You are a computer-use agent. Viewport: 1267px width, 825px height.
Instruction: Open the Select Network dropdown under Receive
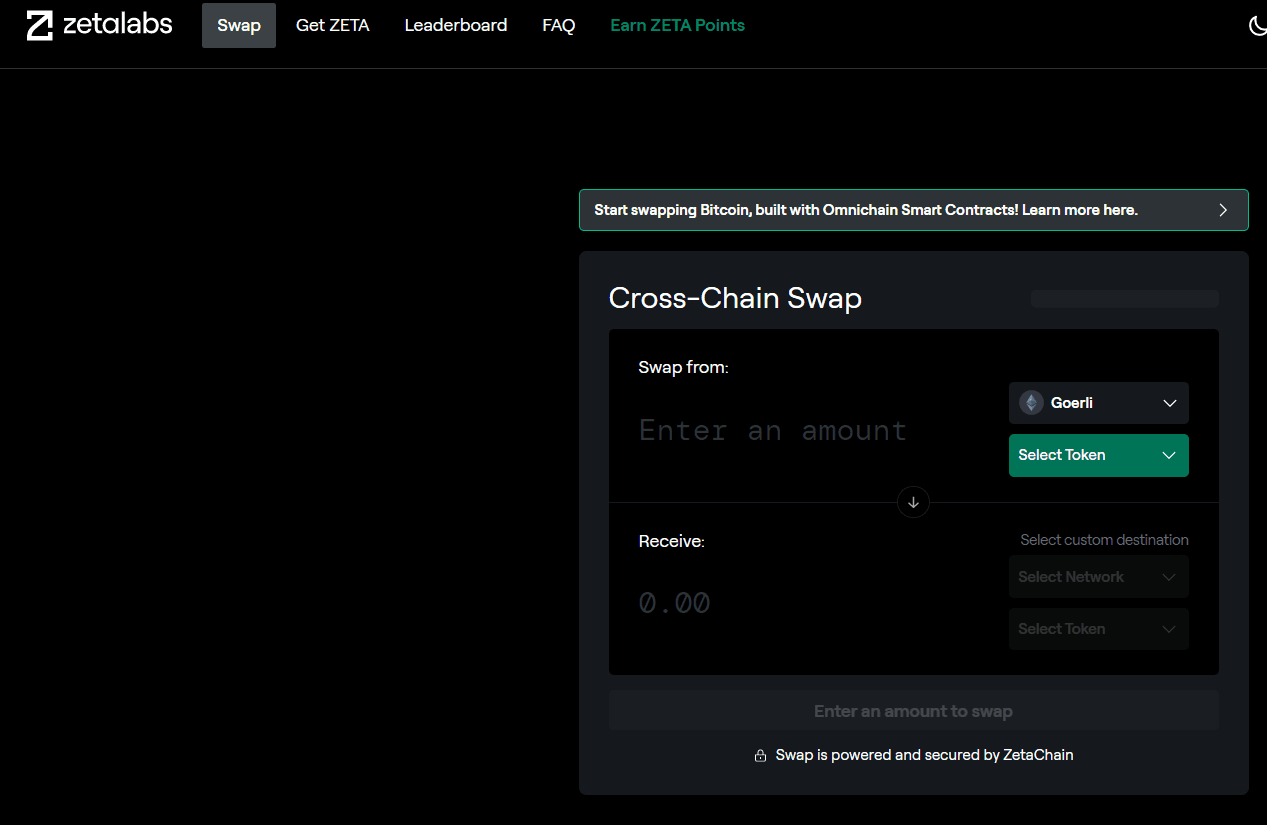[1098, 577]
